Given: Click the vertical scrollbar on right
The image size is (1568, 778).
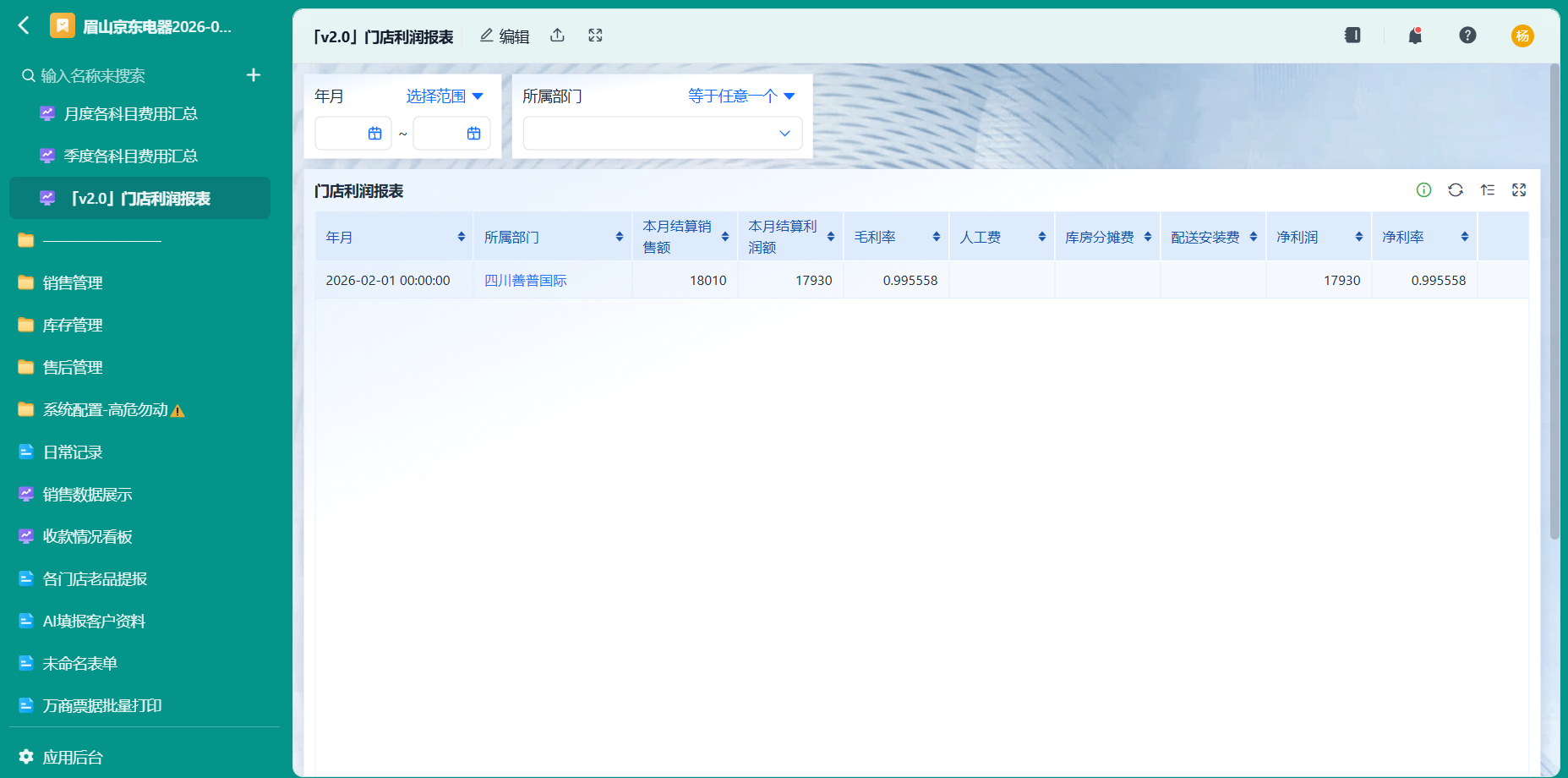Looking at the screenshot, I should click(x=1554, y=301).
